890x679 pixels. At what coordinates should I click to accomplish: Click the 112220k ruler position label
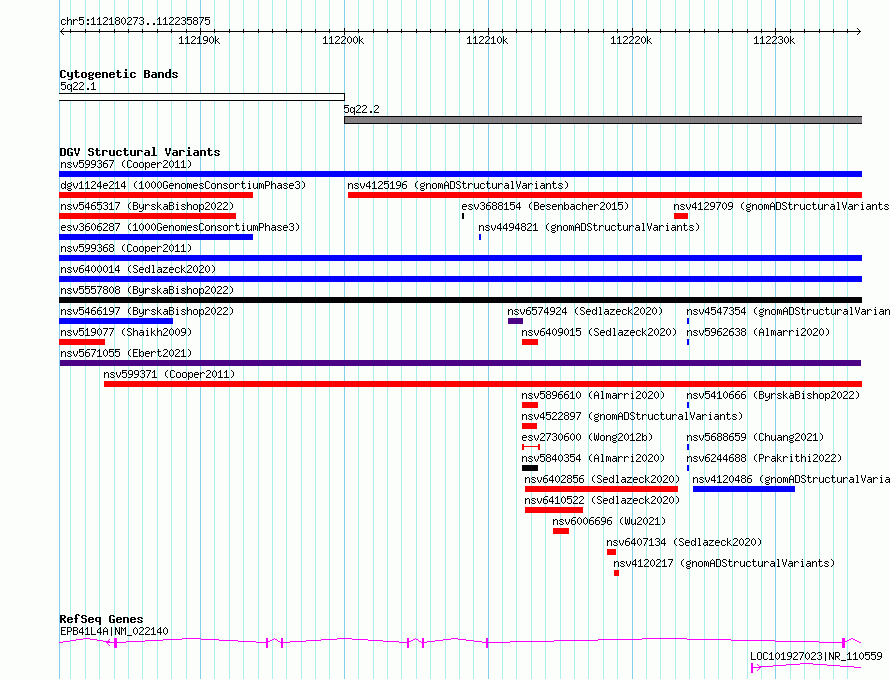point(631,40)
